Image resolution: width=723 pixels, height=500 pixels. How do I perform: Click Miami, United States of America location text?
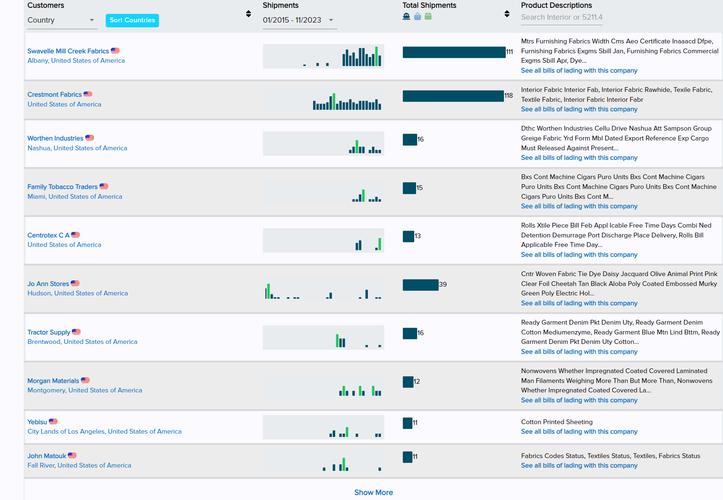pyautogui.click(x=75, y=196)
